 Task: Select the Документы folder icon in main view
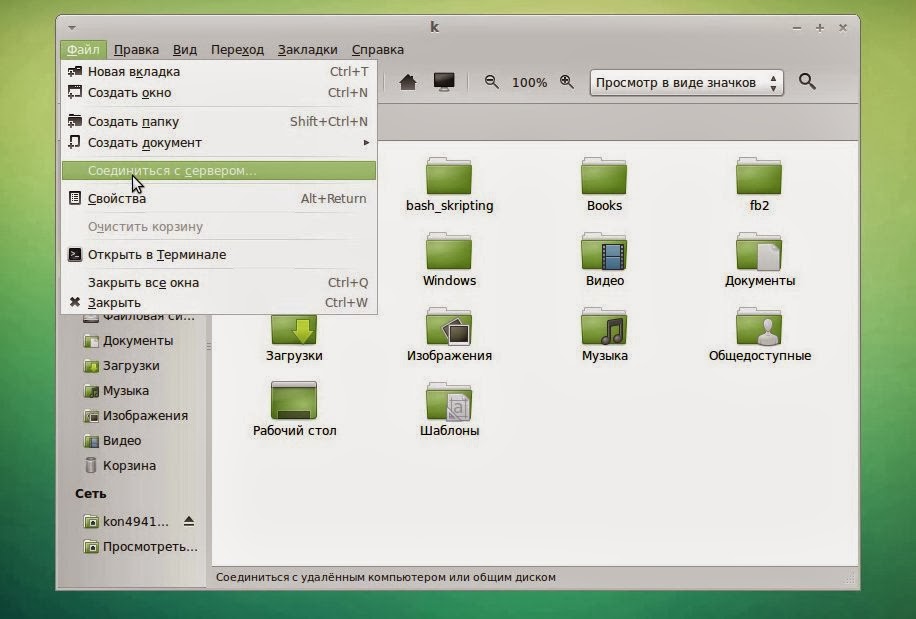[759, 251]
